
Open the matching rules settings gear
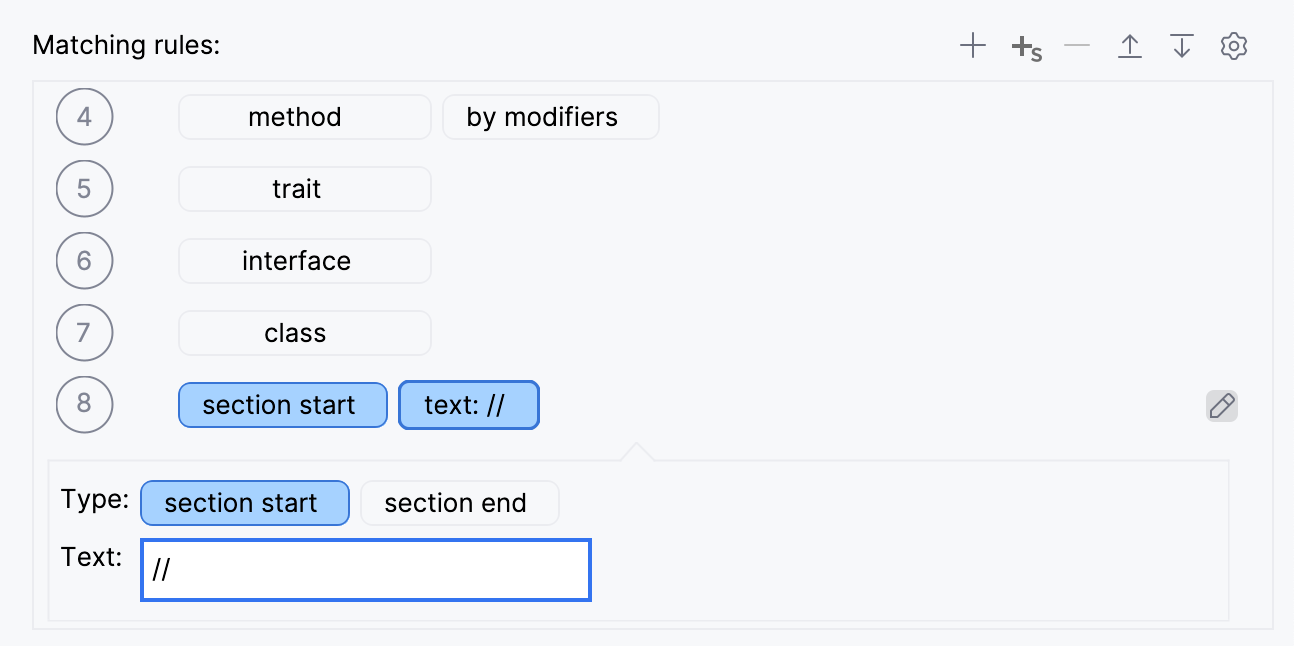pyautogui.click(x=1233, y=45)
